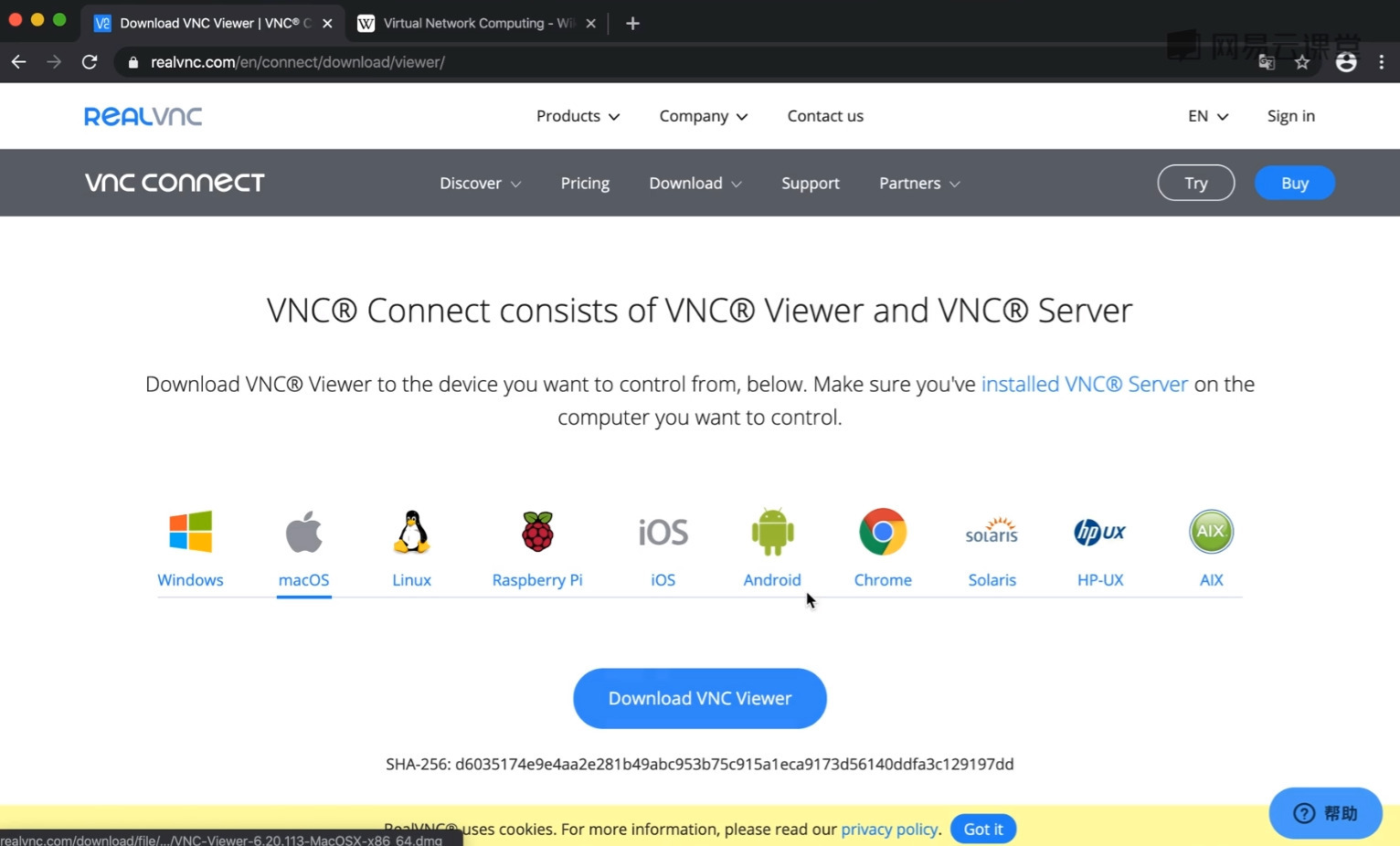Click the RealVNC logo
Viewport: 1400px width, 846px height.
143,116
